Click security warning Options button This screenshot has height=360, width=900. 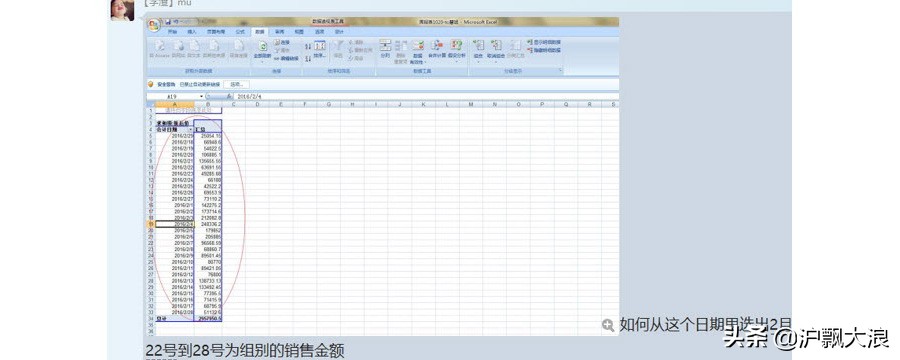(236, 84)
